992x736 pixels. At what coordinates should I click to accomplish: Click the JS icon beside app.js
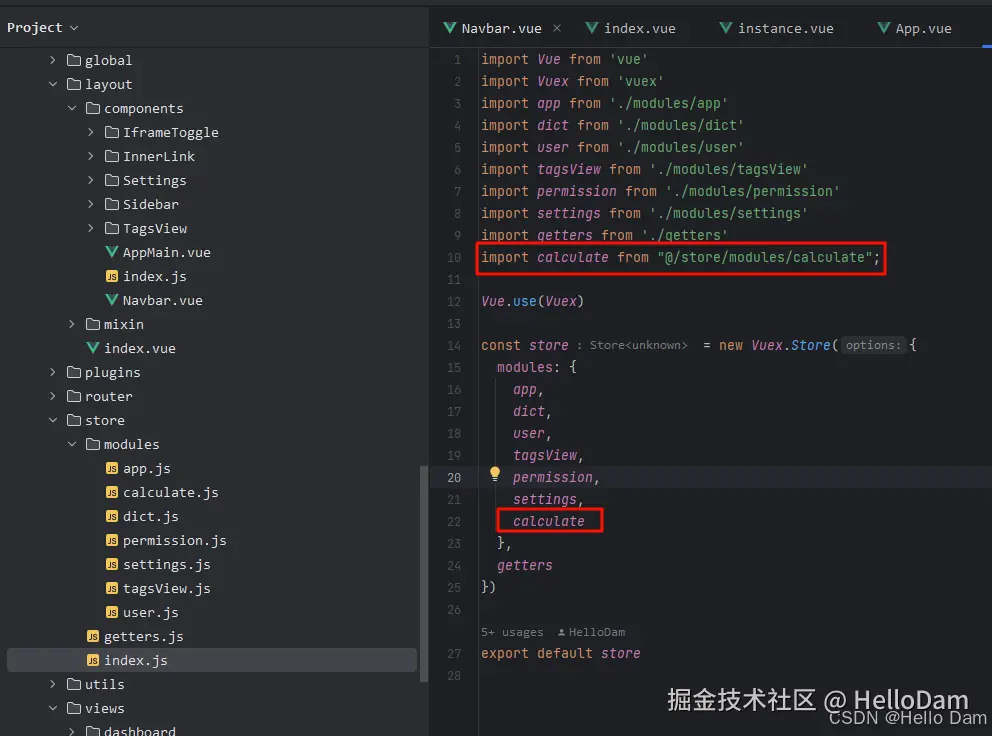[x=112, y=468]
